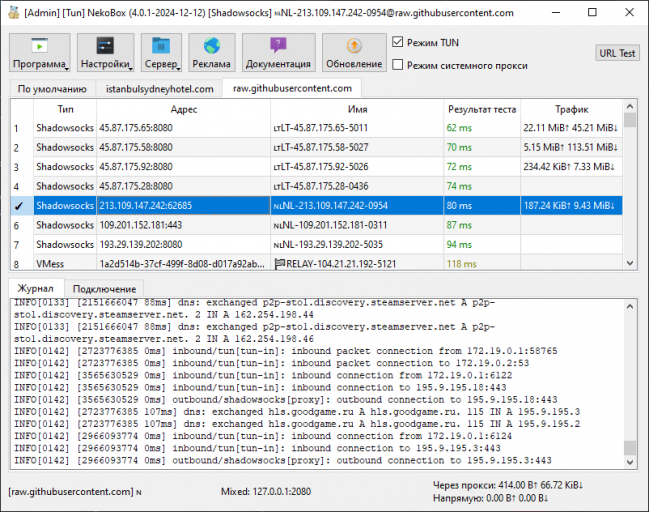This screenshot has width=649, height=512.
Task: Click the 118 ms test result
Action: pos(462,264)
